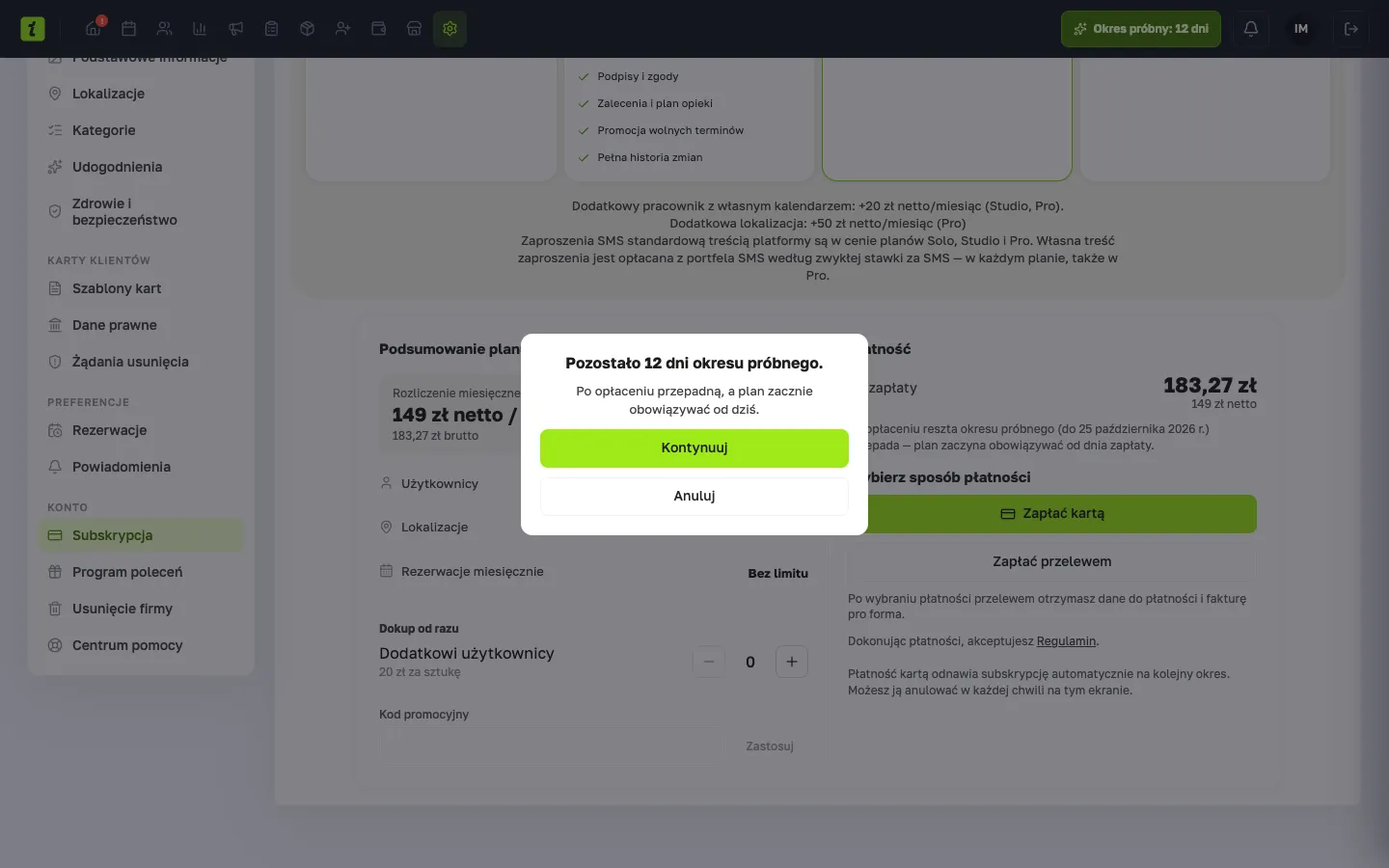This screenshot has width=1389, height=868.
Task: Open the calendar icon in top bar
Action: coord(129,29)
